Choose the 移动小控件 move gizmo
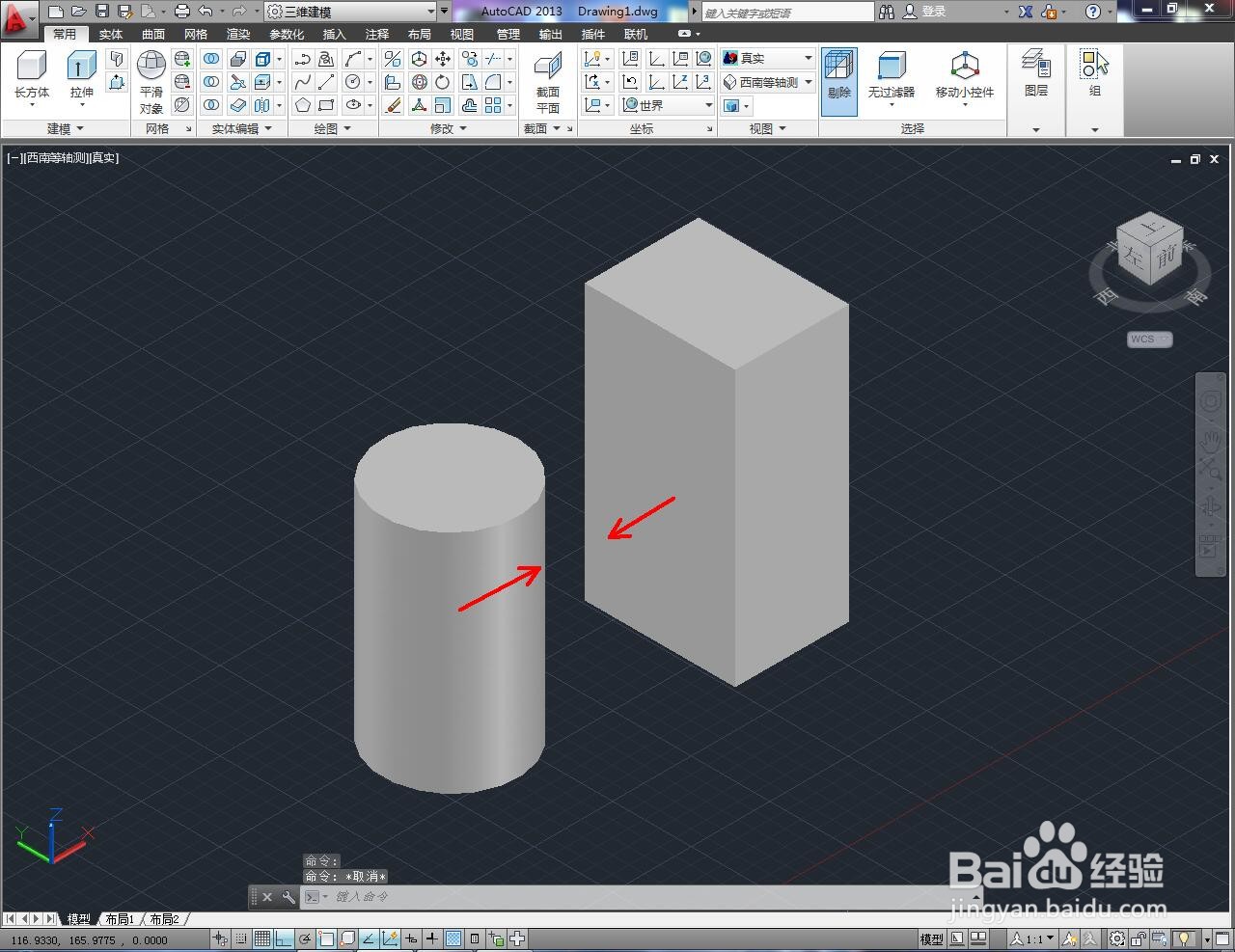 (x=964, y=77)
